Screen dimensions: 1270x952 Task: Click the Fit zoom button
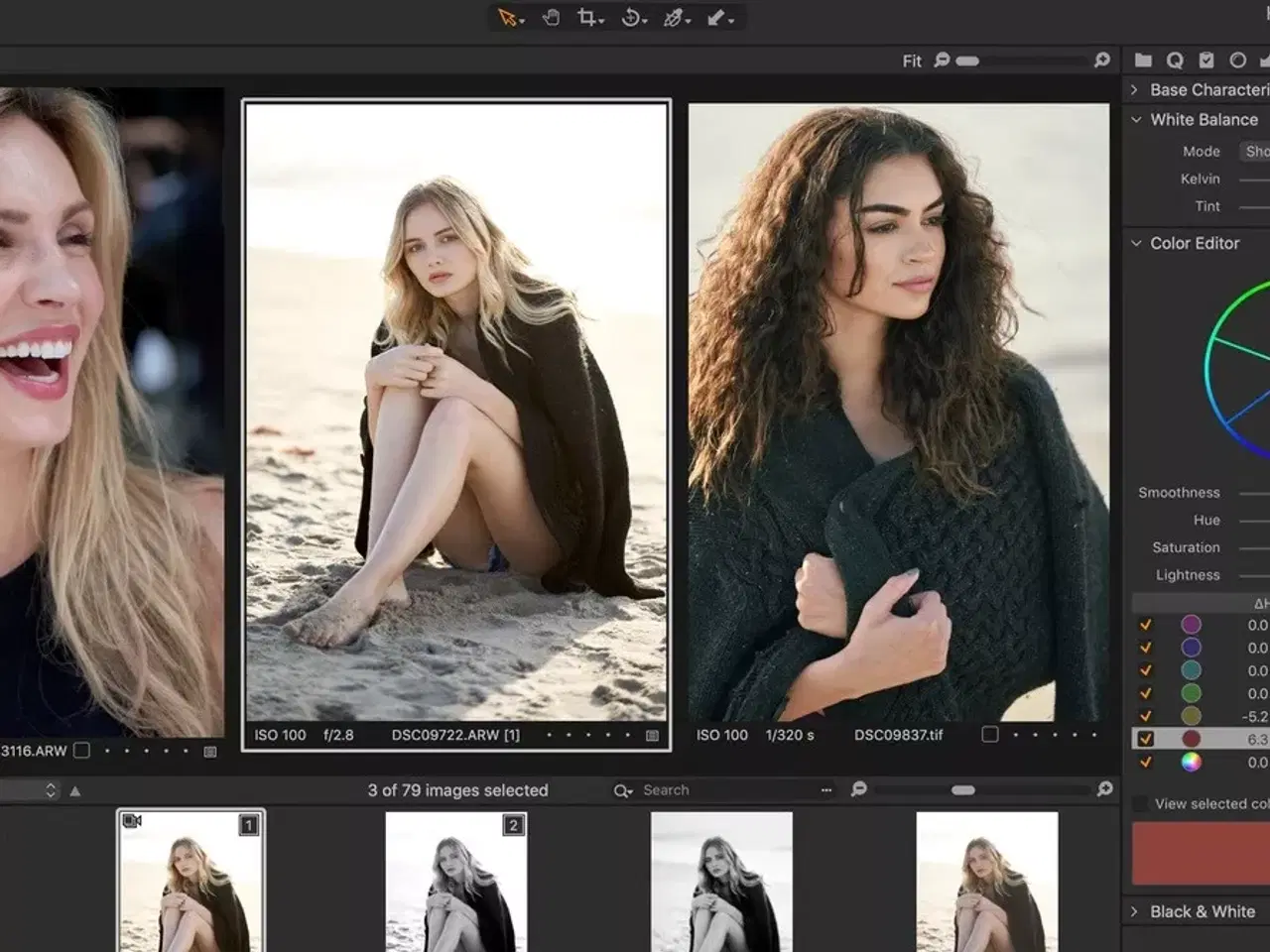pyautogui.click(x=912, y=61)
